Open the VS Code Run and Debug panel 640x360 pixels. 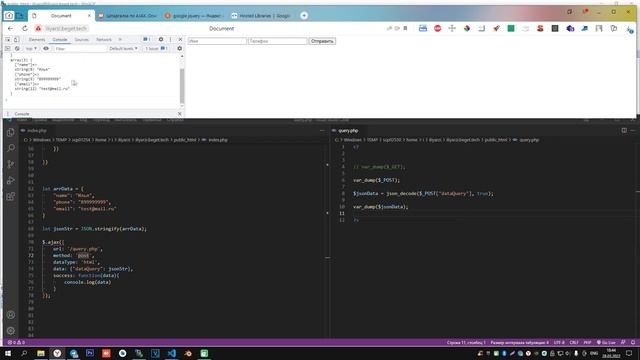coord(11,180)
